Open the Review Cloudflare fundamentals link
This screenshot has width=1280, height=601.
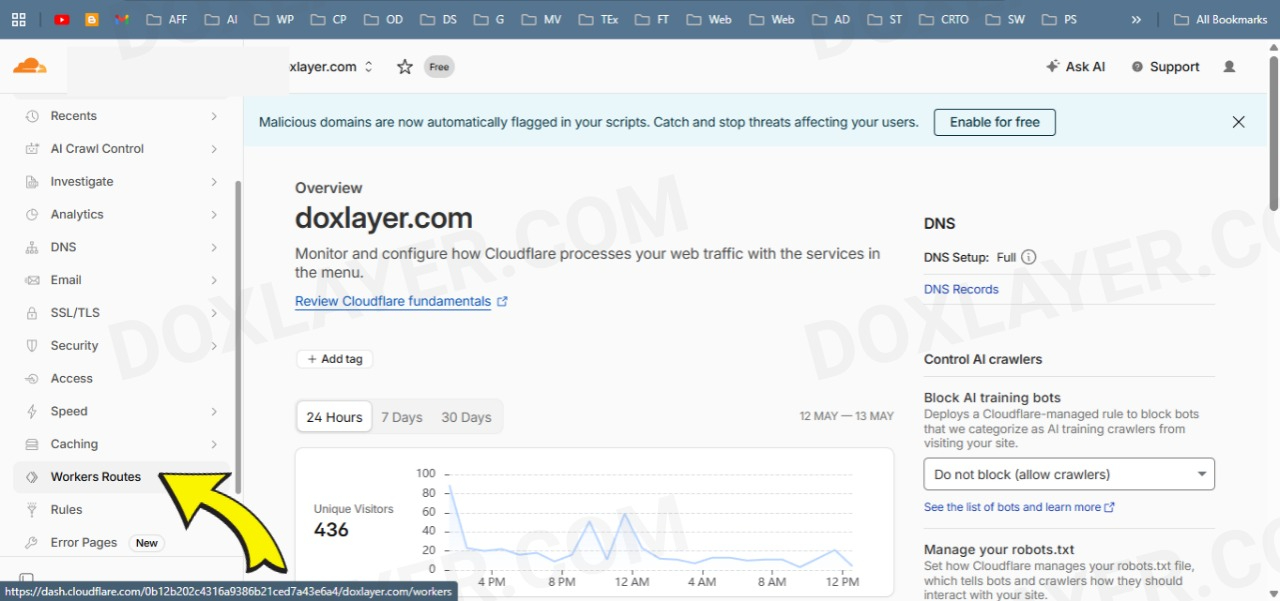tap(401, 301)
